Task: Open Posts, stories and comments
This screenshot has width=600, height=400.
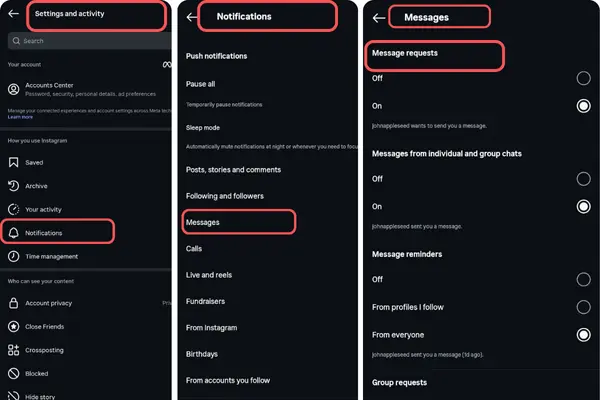Action: pyautogui.click(x=233, y=170)
